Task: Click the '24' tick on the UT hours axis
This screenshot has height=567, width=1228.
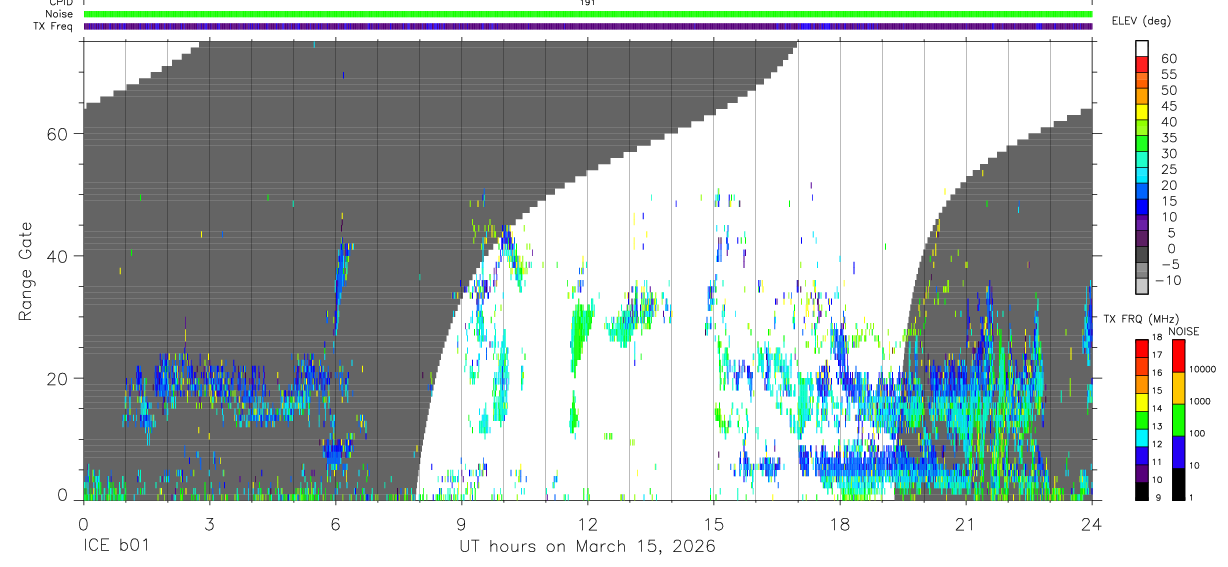Action: coord(1091,523)
